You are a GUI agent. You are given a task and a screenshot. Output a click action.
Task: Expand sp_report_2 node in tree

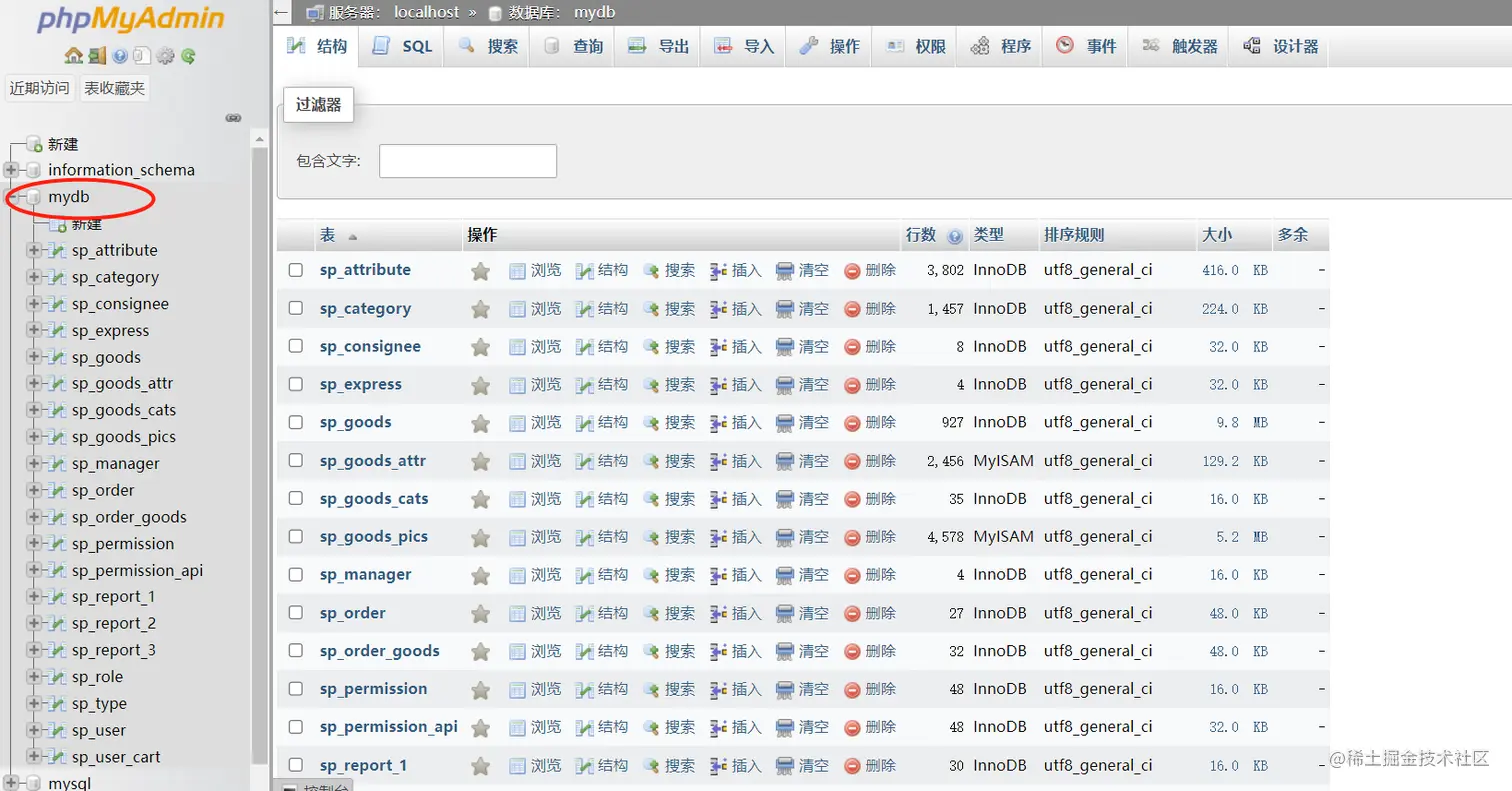coord(34,623)
